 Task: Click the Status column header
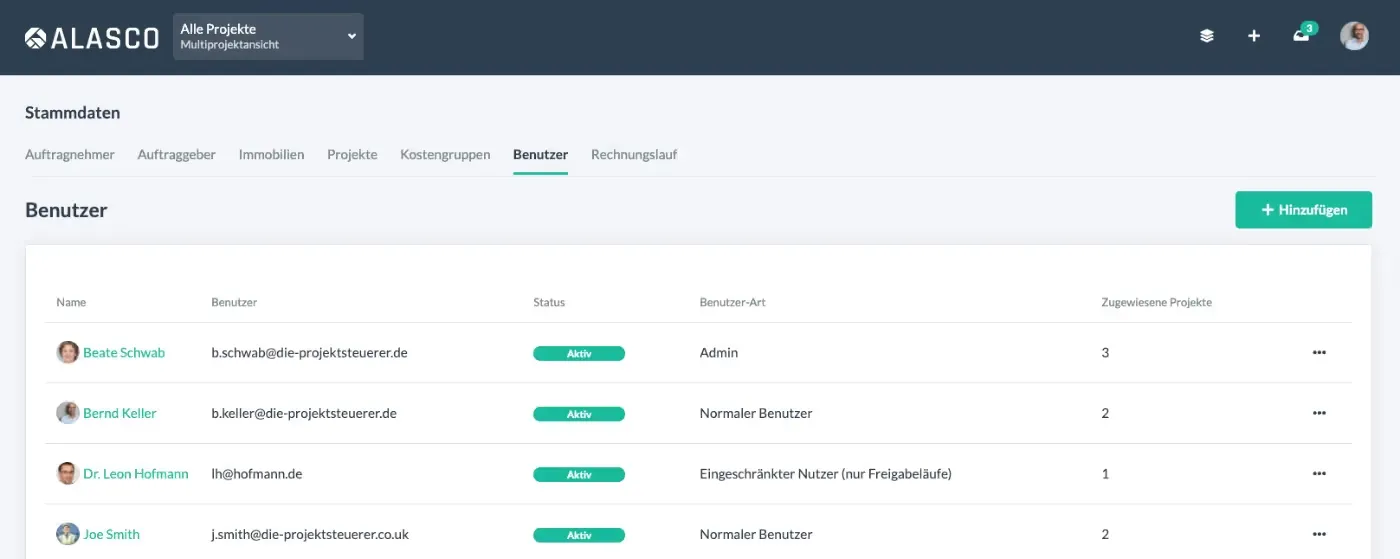coord(549,302)
